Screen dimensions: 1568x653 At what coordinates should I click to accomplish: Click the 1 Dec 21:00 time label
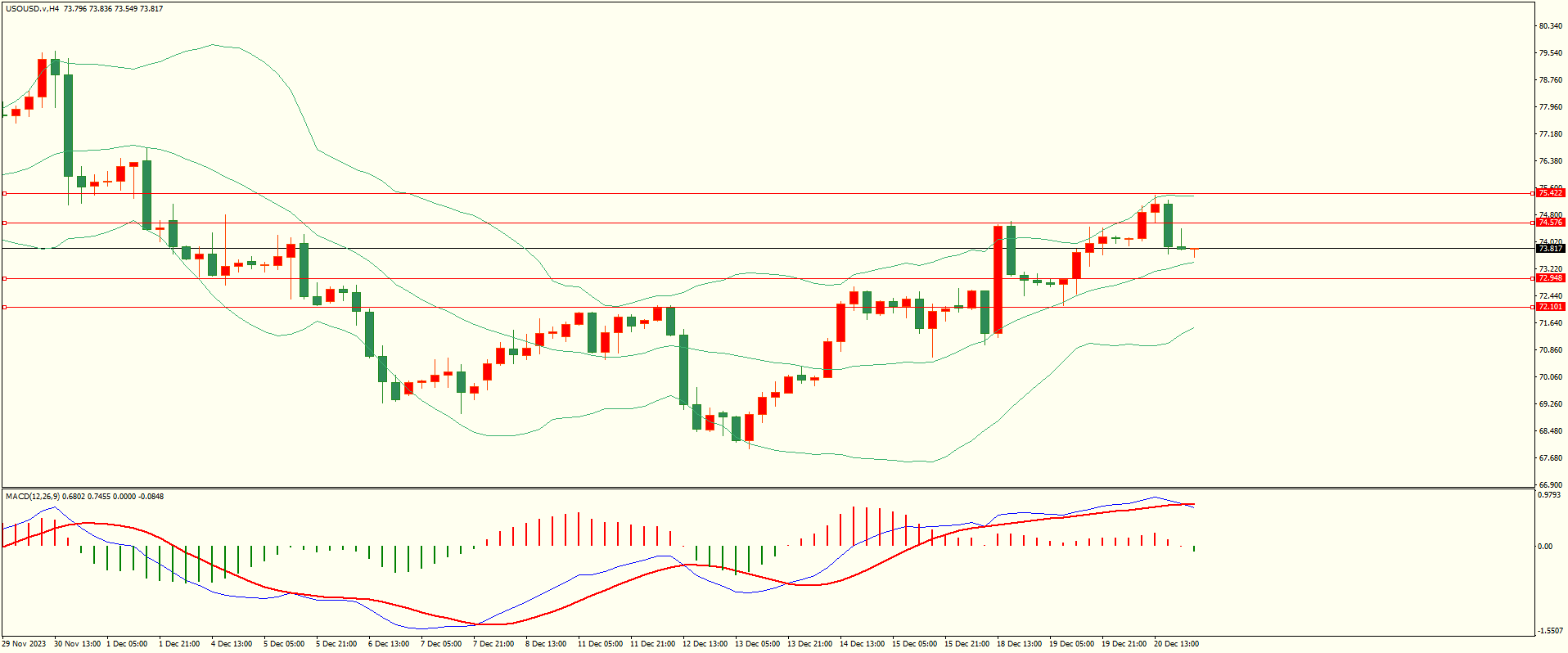(x=179, y=644)
